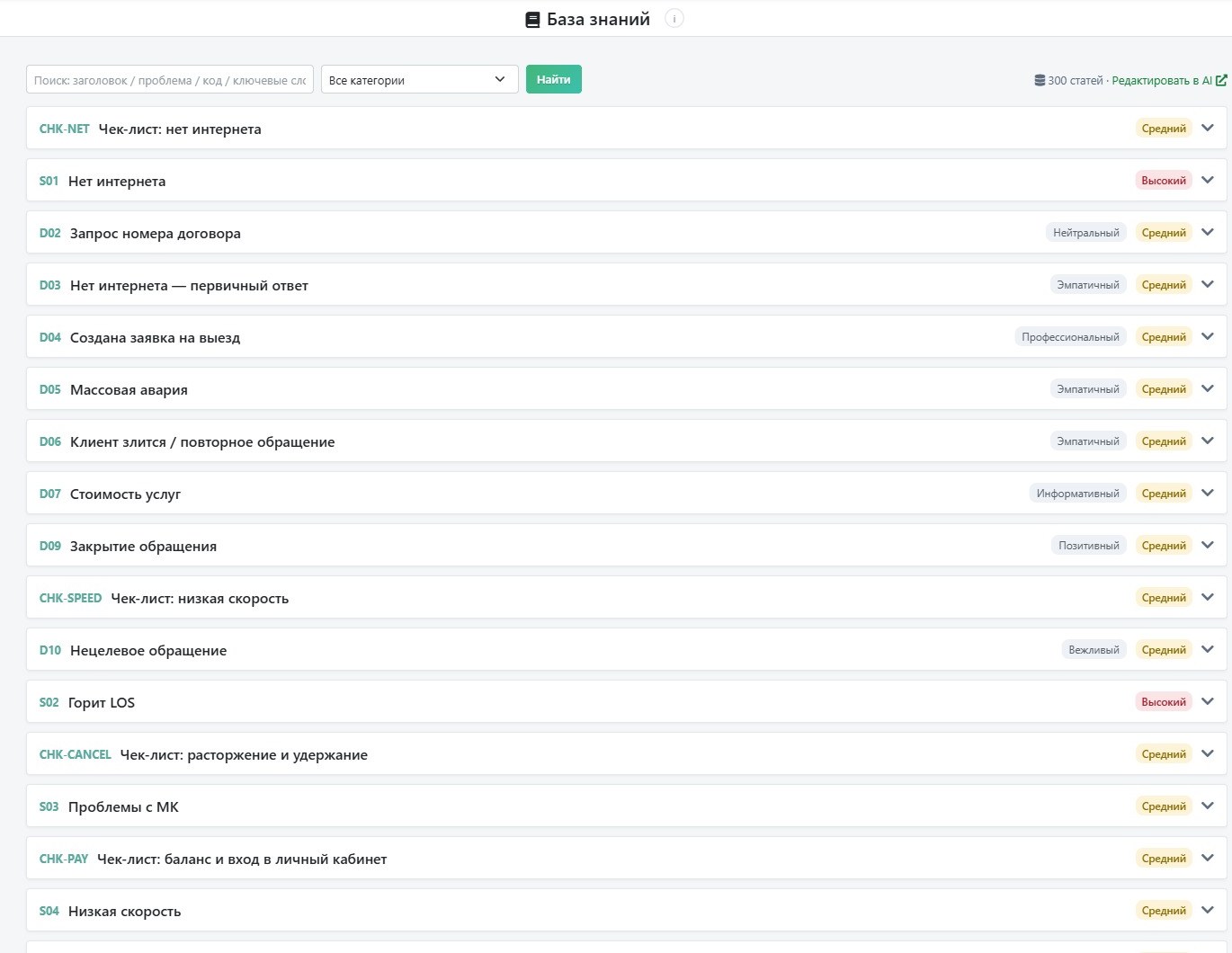Open the Клиент злится / повторное обращение title
Viewport: 1232px width, 953px height.
(202, 441)
